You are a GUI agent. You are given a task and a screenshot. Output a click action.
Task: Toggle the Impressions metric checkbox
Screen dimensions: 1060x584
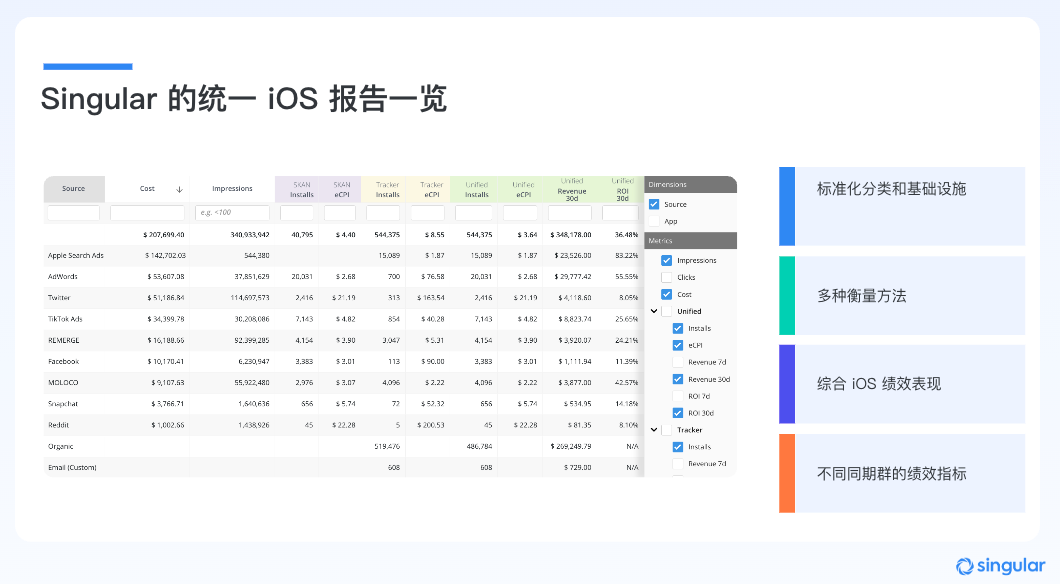point(667,260)
